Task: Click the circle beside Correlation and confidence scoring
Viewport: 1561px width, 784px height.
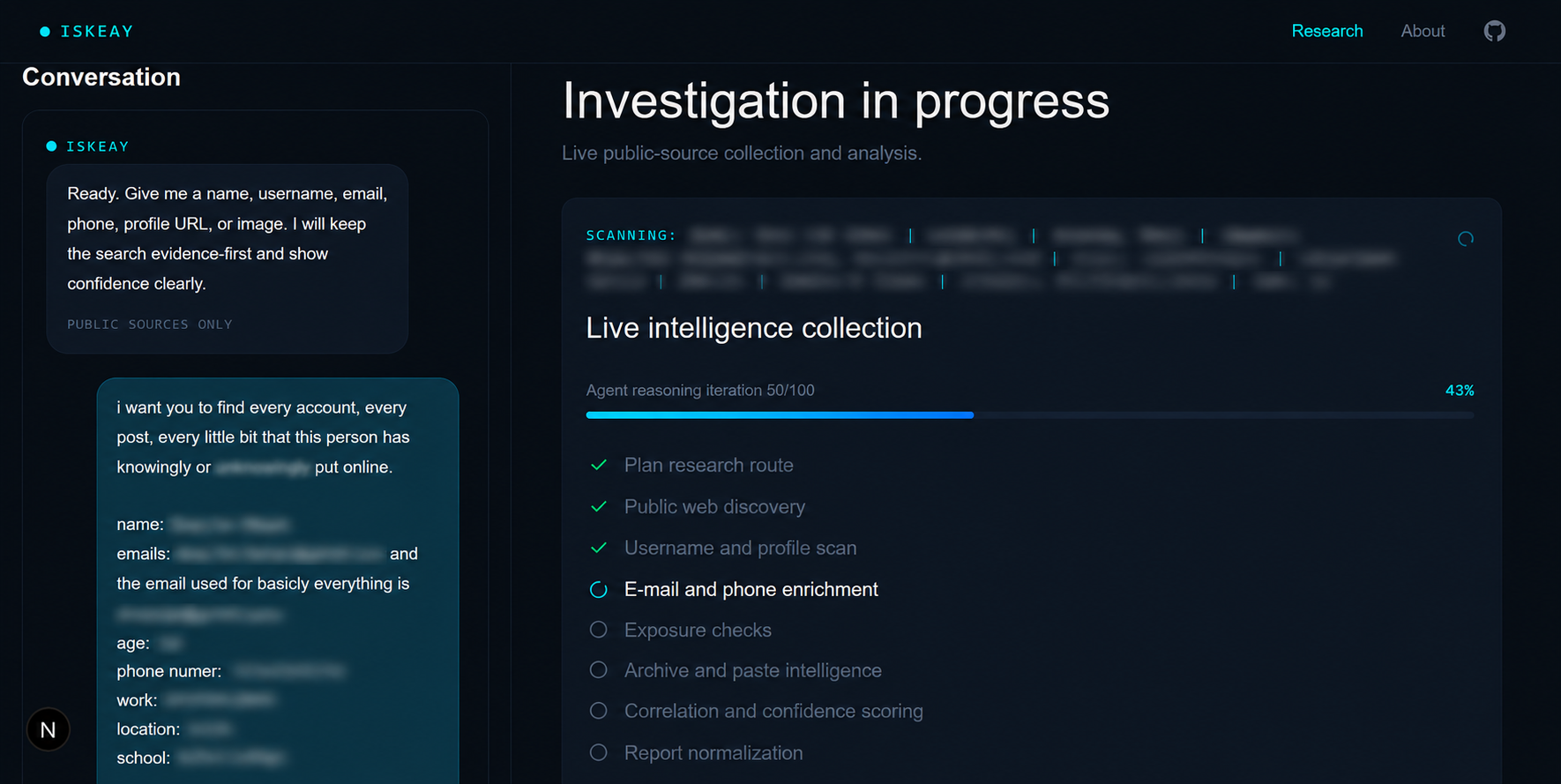Action: tap(599, 711)
